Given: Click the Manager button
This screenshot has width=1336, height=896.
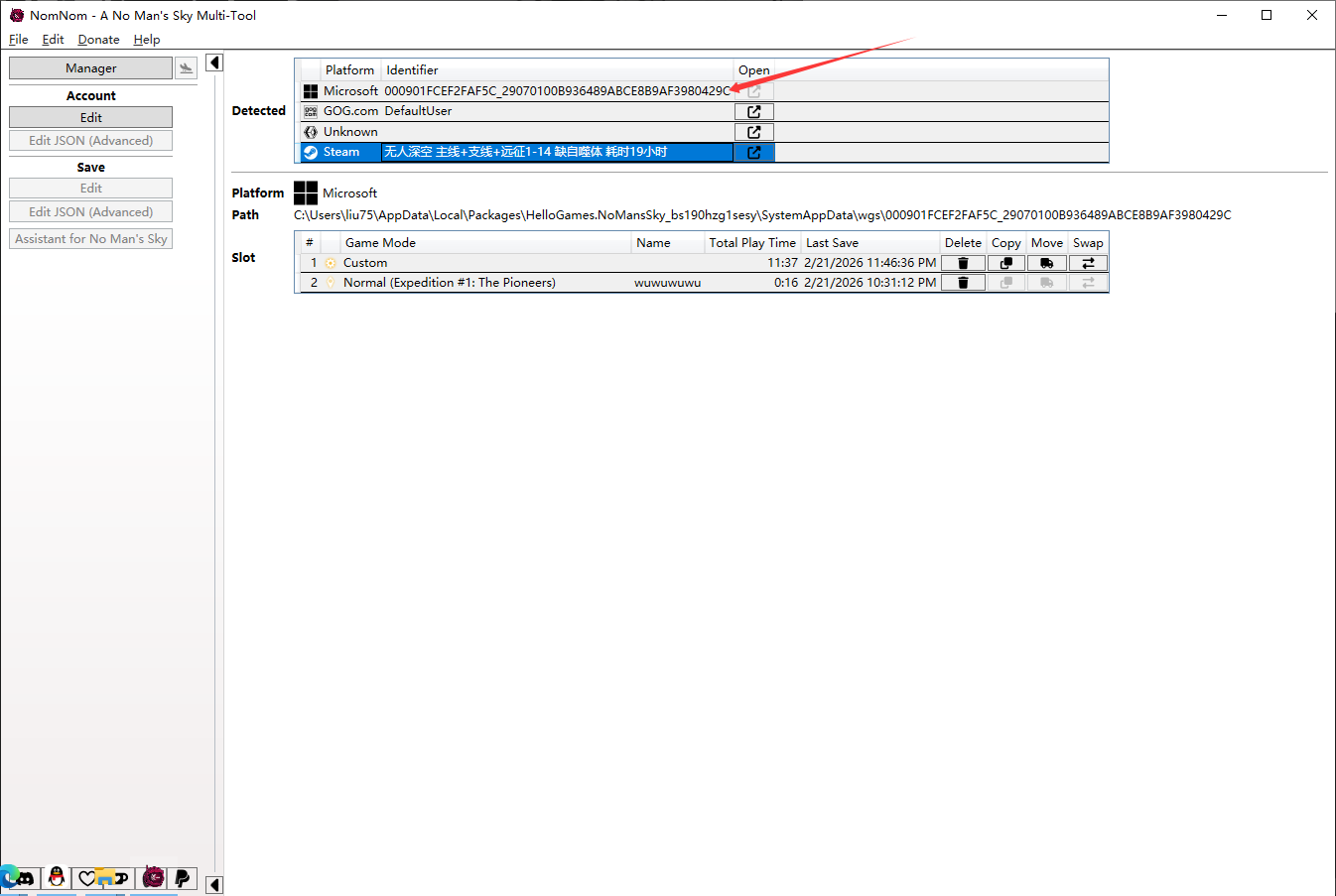Looking at the screenshot, I should [x=90, y=68].
